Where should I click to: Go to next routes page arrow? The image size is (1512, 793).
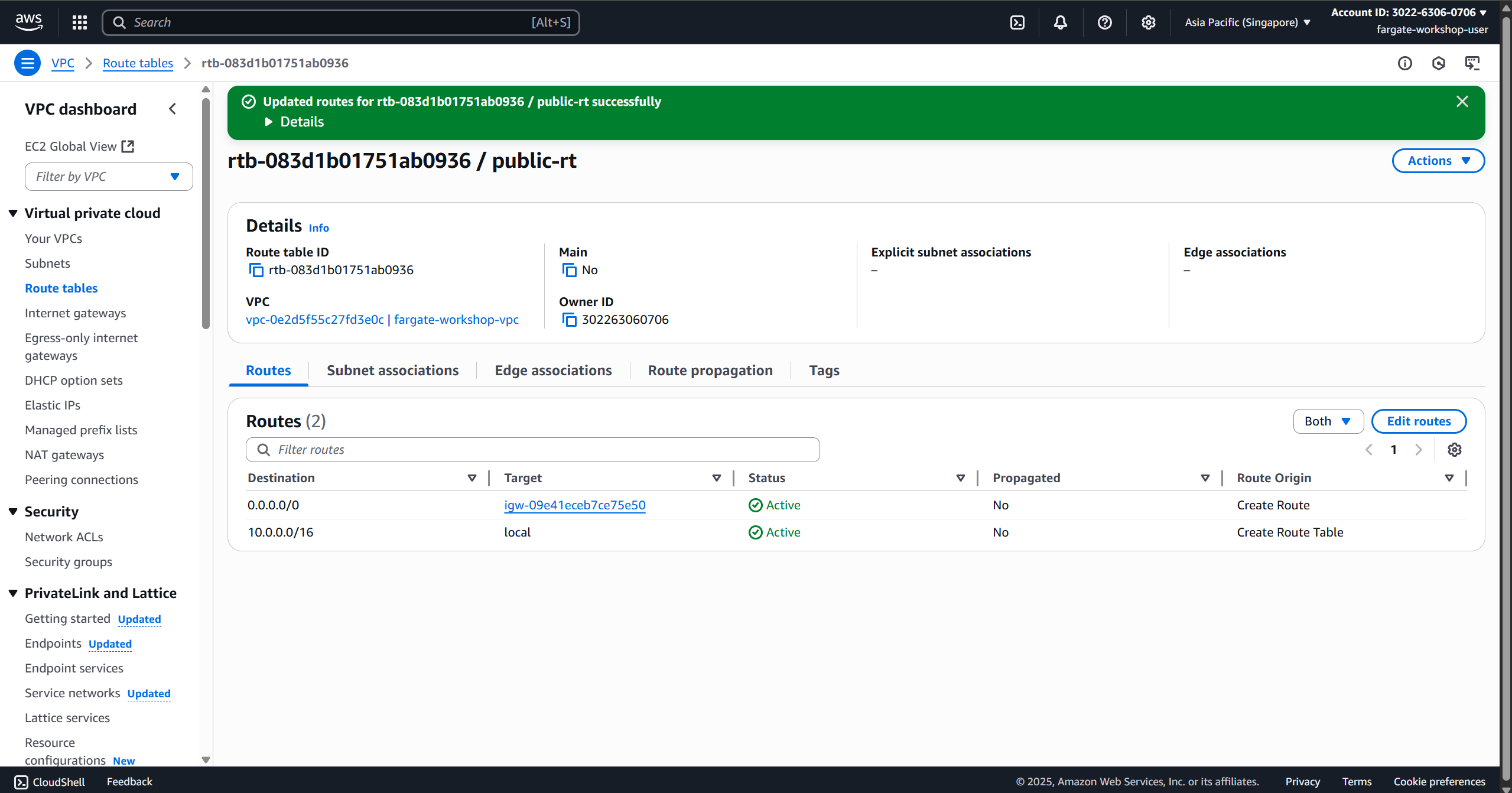[1418, 450]
